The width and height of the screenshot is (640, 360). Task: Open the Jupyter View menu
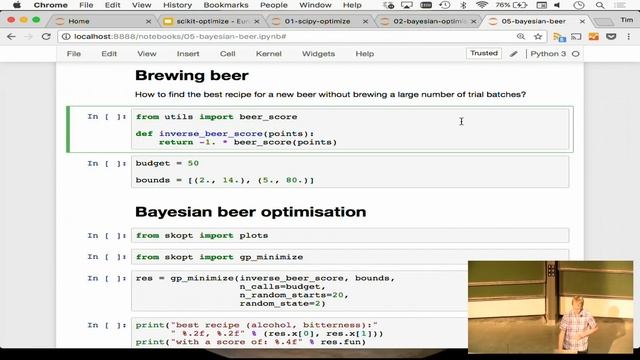pyautogui.click(x=147, y=54)
